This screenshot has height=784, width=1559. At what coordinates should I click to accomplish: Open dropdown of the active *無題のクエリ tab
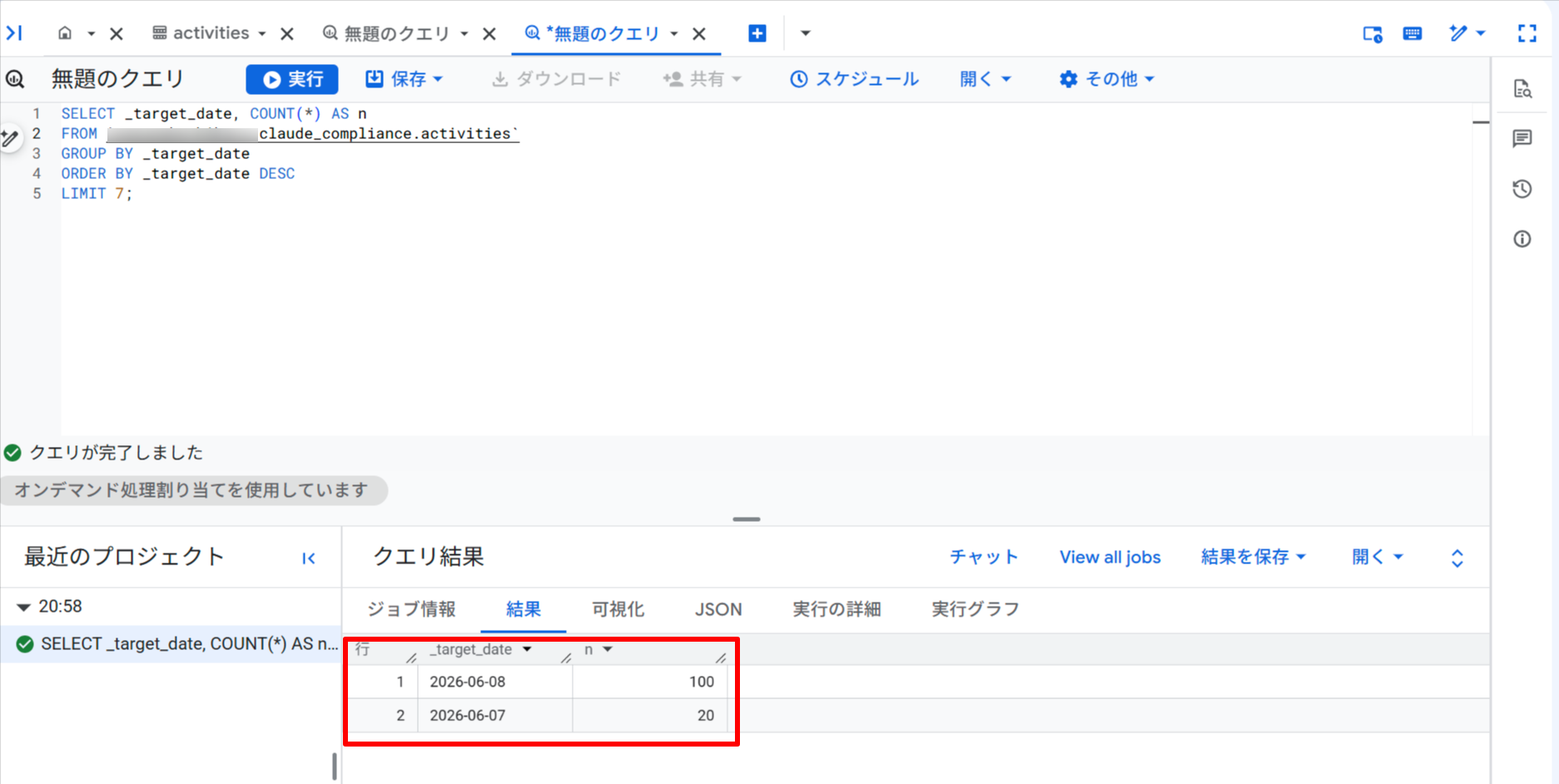[674, 33]
